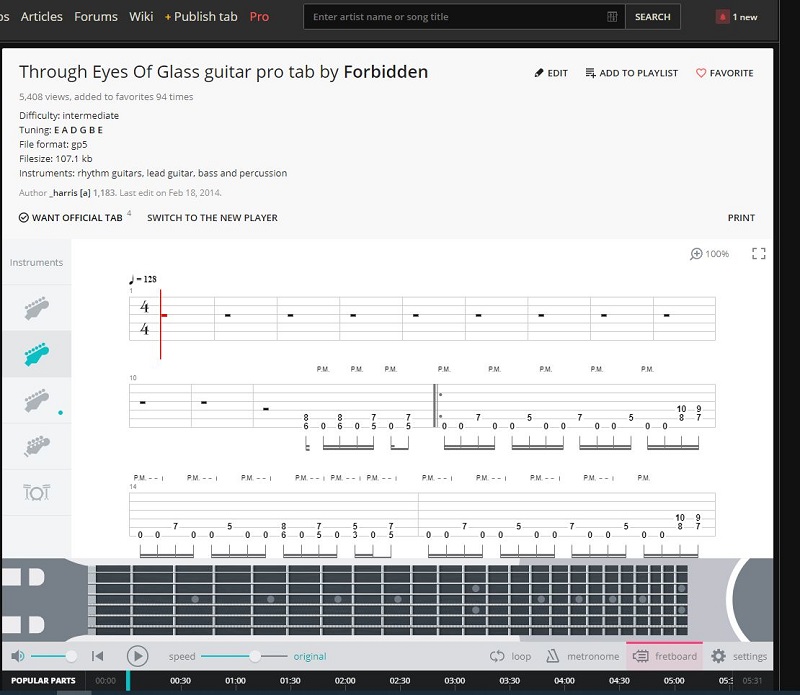Skip back to the start of the tab
Screen dimensions: 800x695
pos(97,656)
